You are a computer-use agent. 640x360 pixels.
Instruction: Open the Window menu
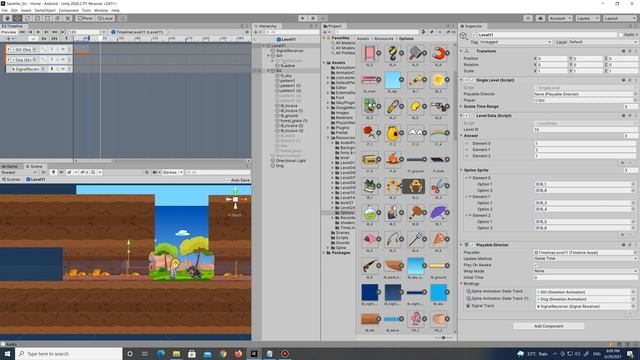pos(101,10)
